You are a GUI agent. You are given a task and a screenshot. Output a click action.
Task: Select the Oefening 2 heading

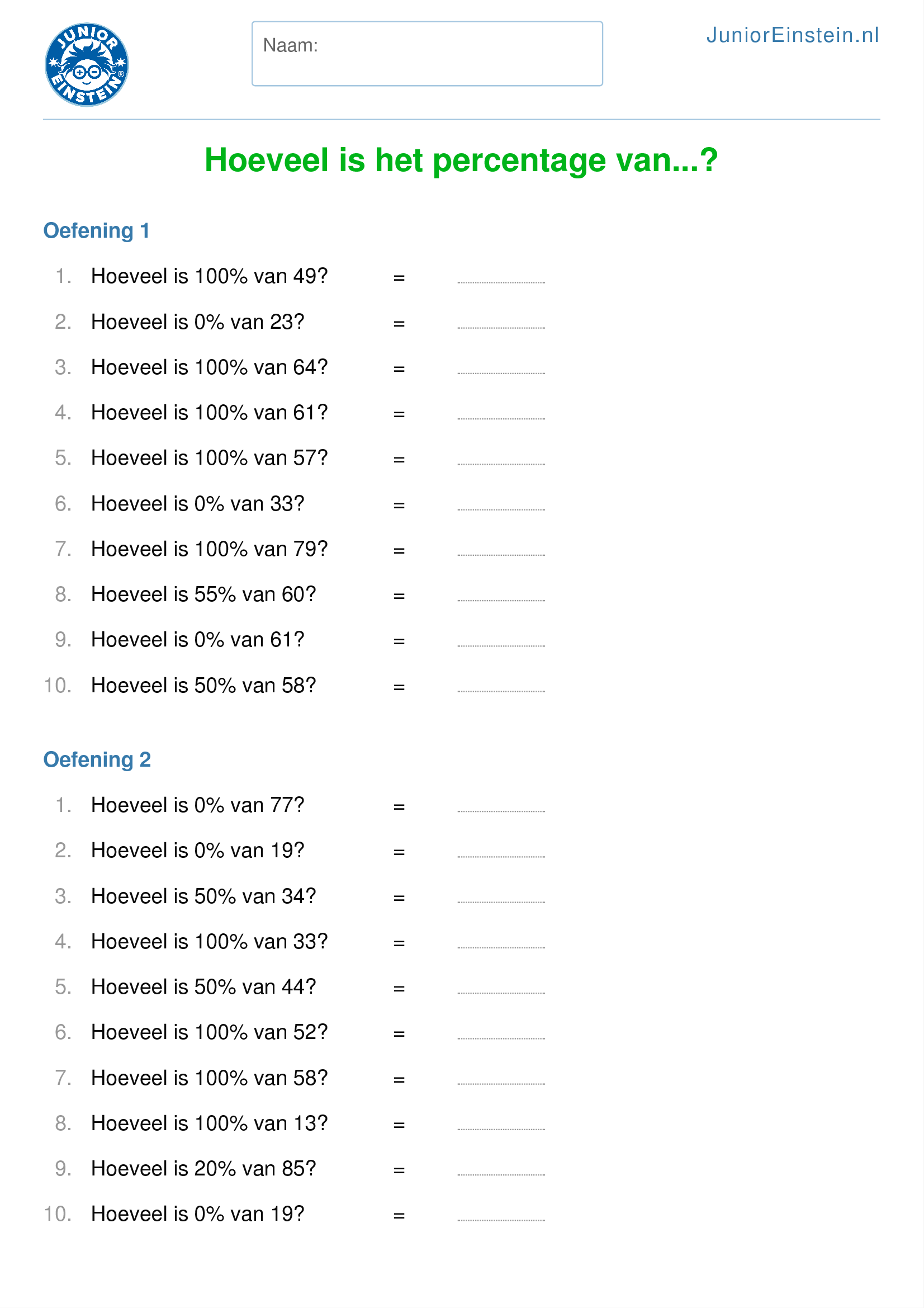click(x=97, y=759)
